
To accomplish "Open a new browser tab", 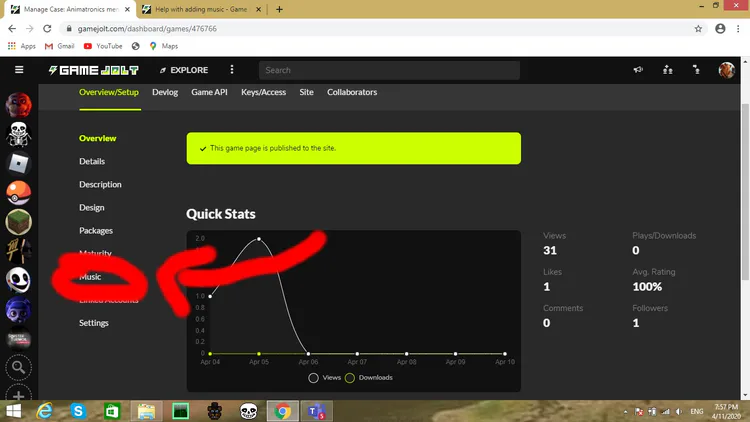I will [279, 9].
